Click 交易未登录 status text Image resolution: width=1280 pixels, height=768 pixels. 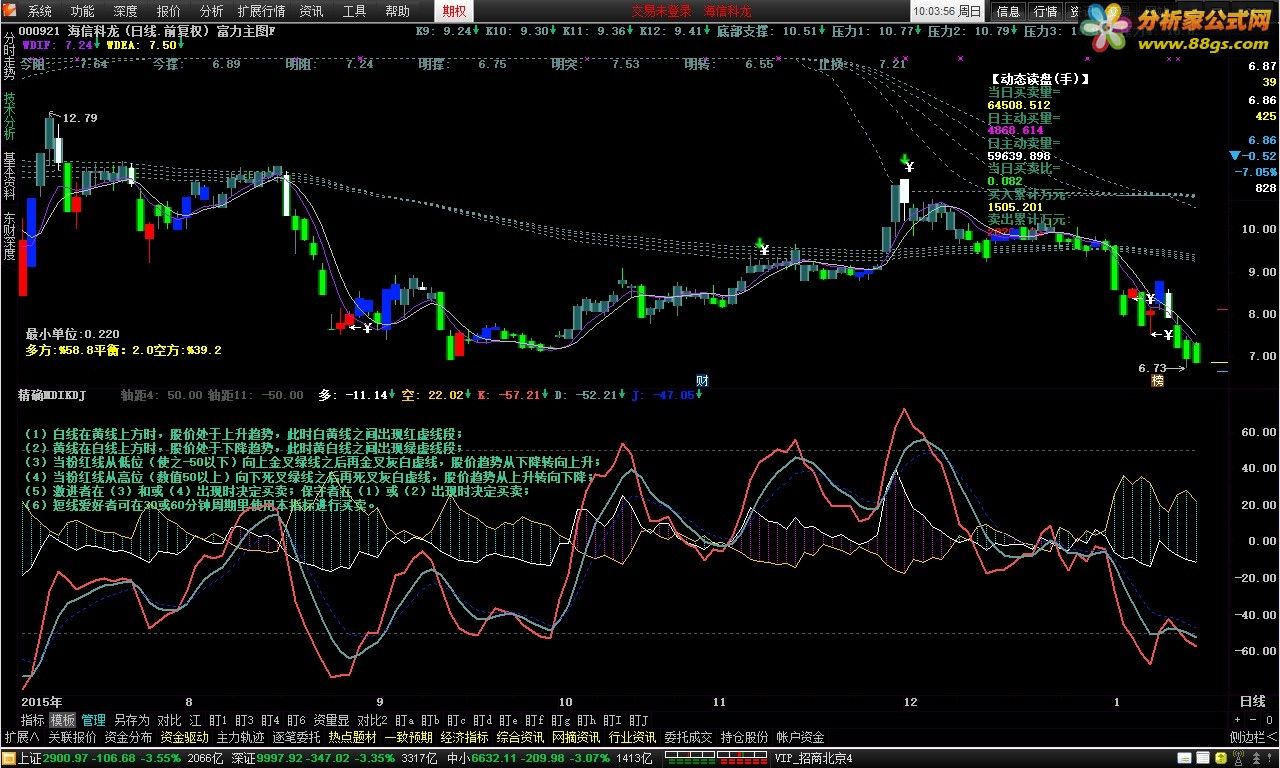point(661,12)
